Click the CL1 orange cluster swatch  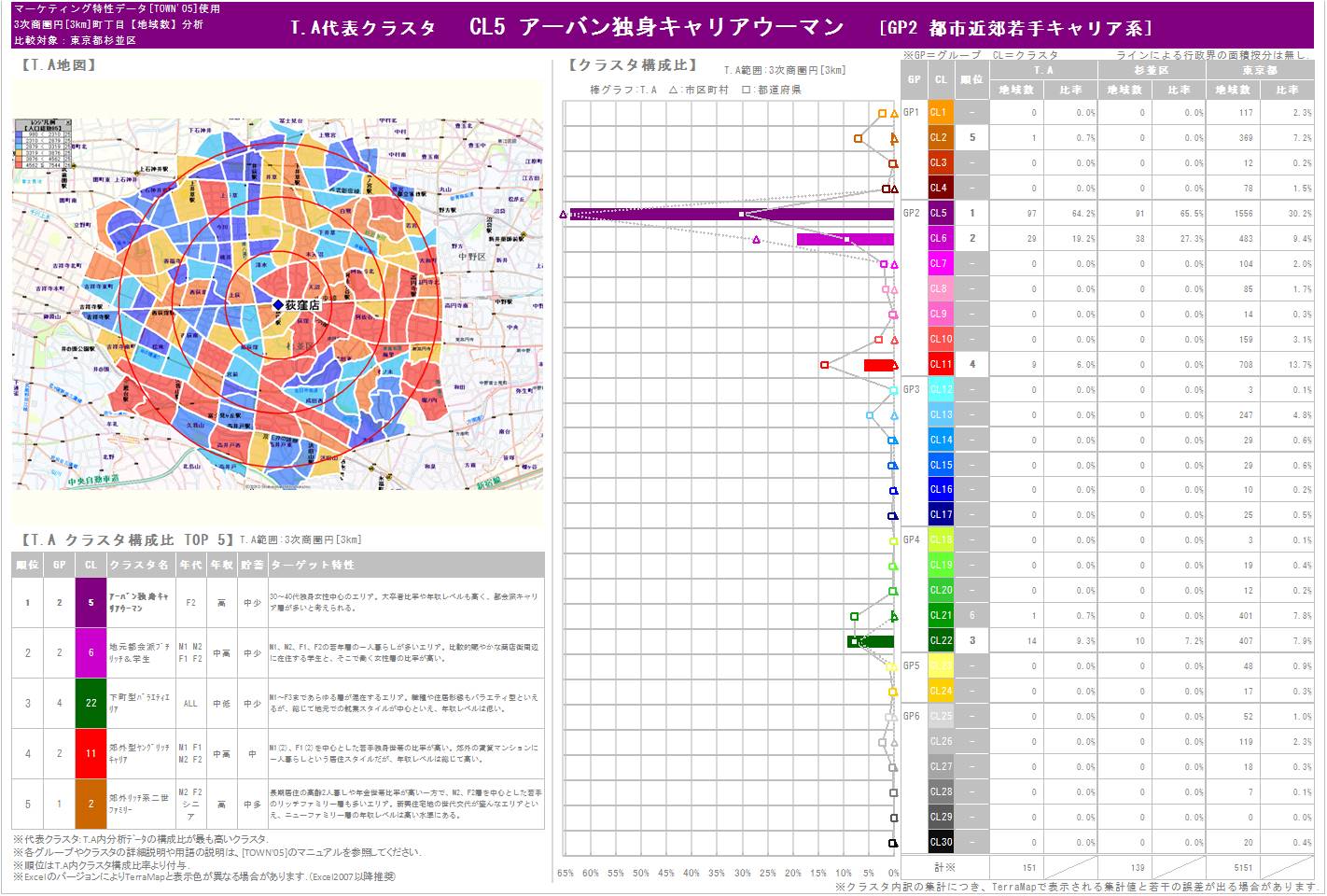click(x=941, y=112)
